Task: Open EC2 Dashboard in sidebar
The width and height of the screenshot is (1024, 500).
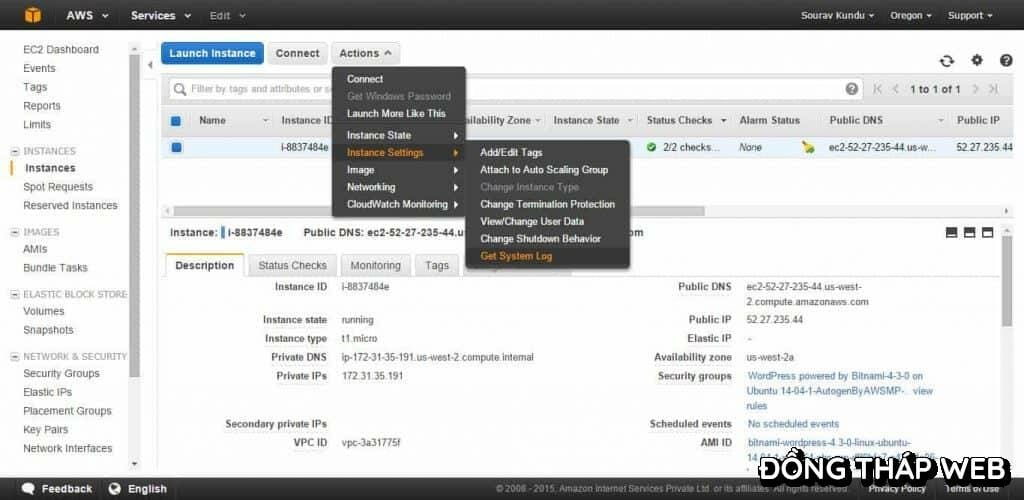Action: [61, 50]
